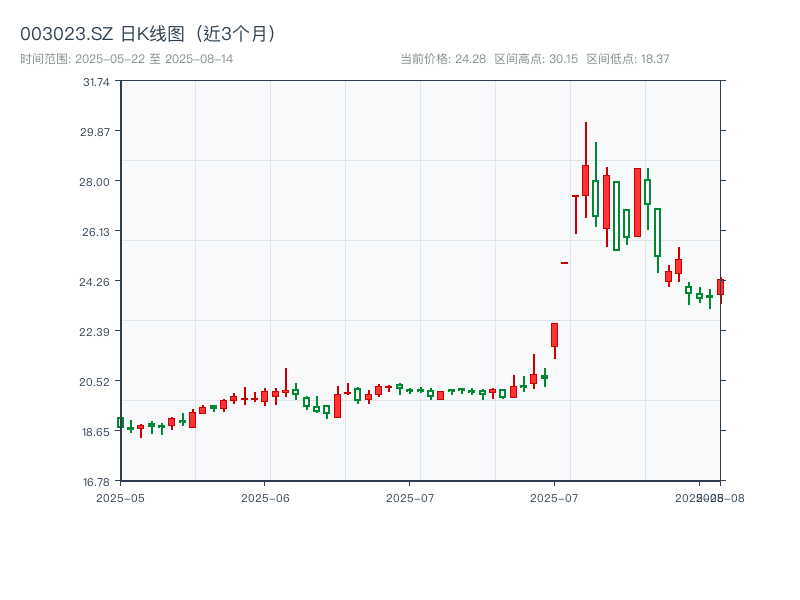Click the 2025-05 x-axis date label

tap(120, 497)
